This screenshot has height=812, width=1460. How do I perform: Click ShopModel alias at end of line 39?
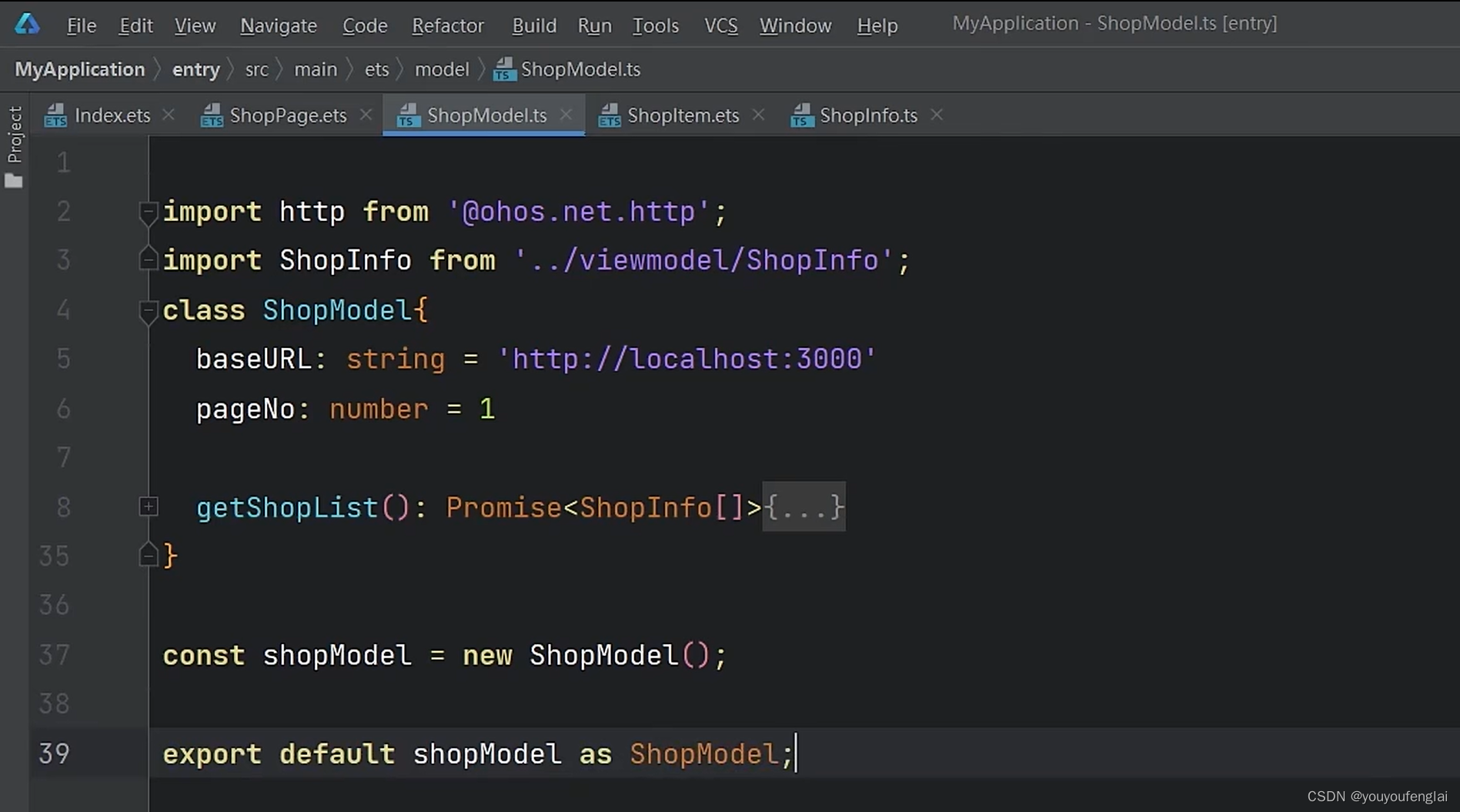pyautogui.click(x=704, y=754)
